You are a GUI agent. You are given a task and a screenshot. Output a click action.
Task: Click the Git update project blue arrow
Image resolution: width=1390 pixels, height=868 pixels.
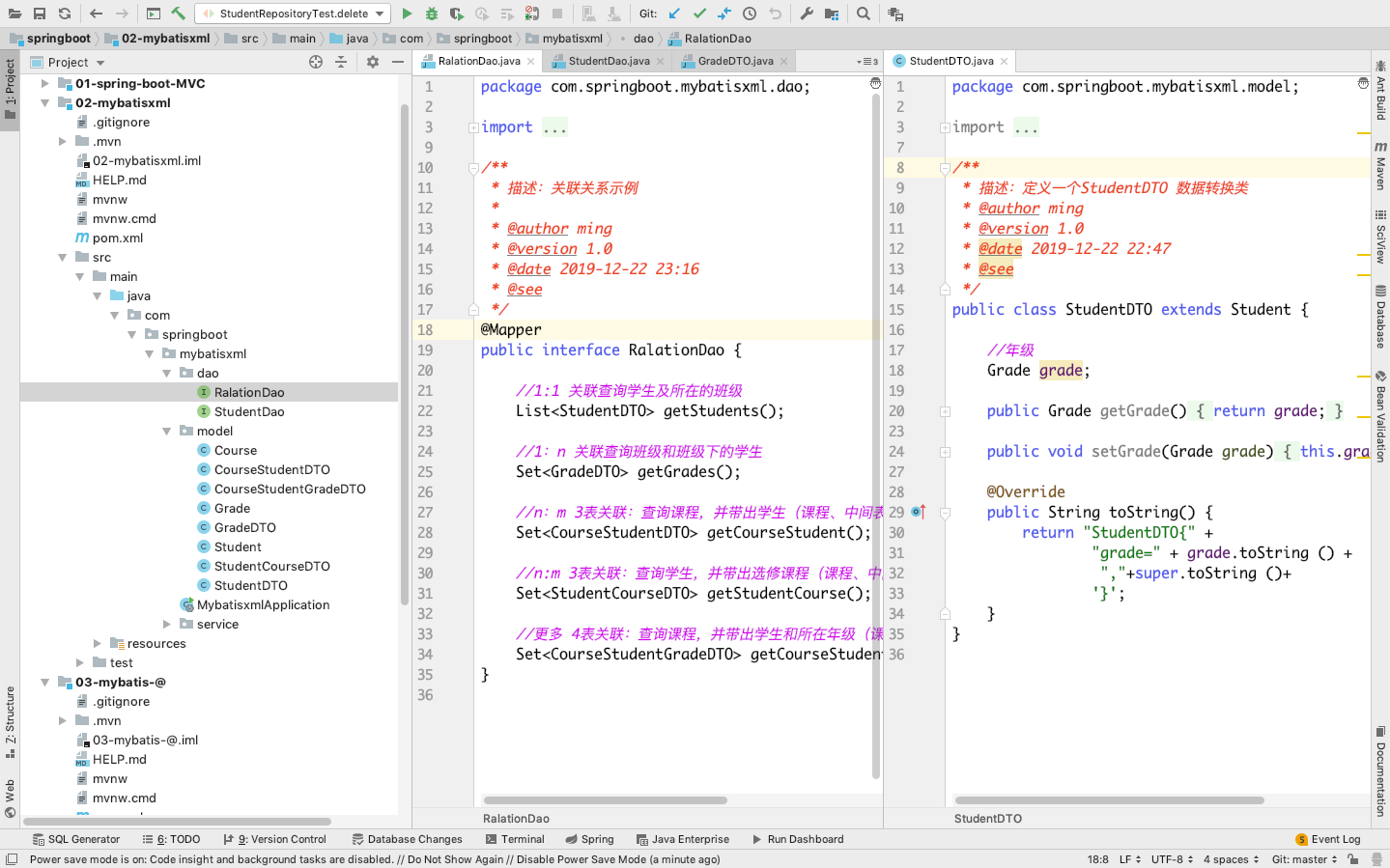674,14
